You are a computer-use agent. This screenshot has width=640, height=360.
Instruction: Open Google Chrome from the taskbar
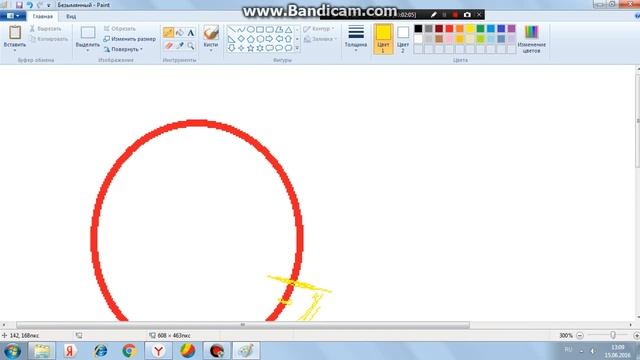coord(130,351)
